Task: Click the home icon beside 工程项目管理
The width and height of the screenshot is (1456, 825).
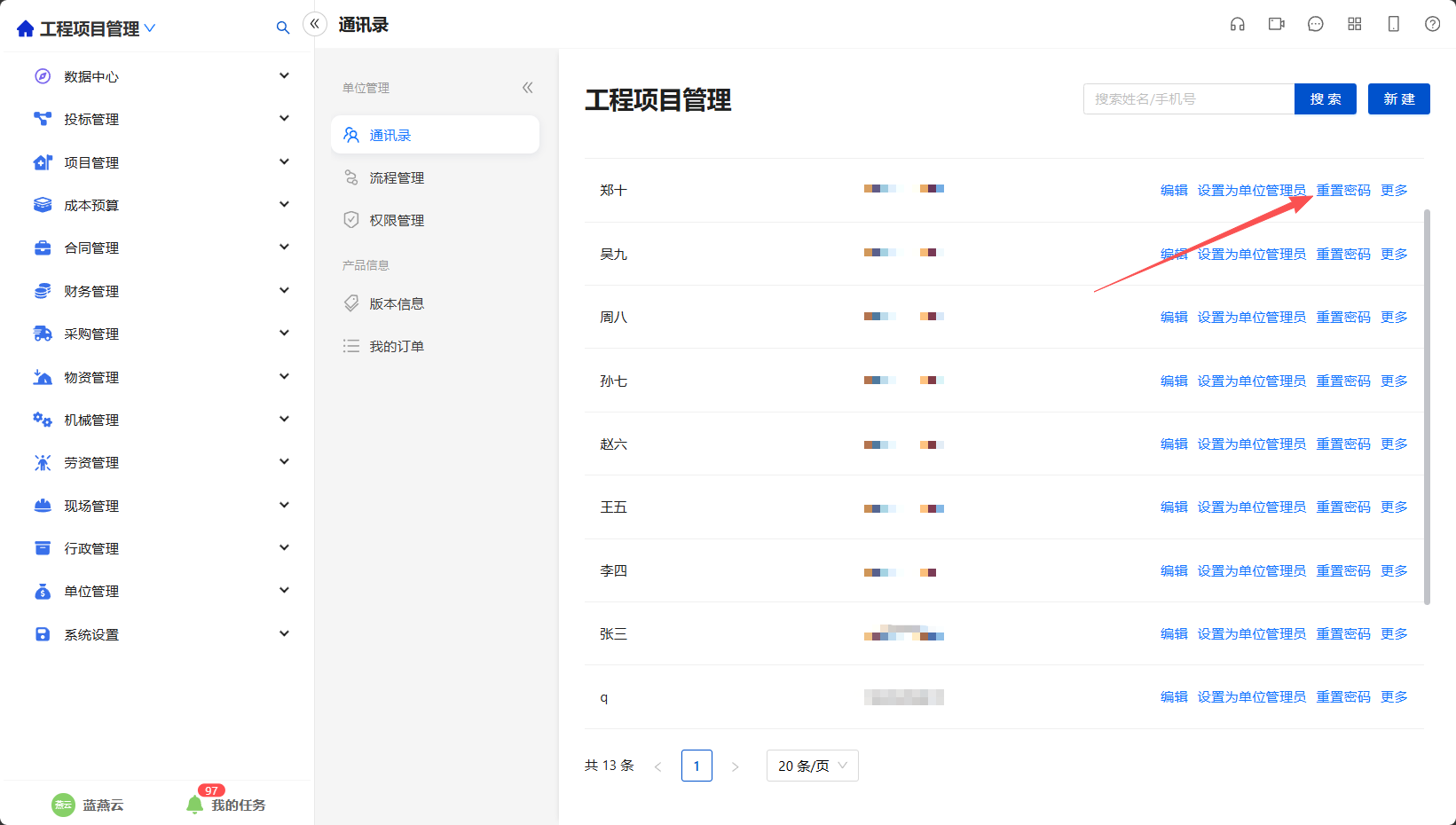Action: (26, 28)
